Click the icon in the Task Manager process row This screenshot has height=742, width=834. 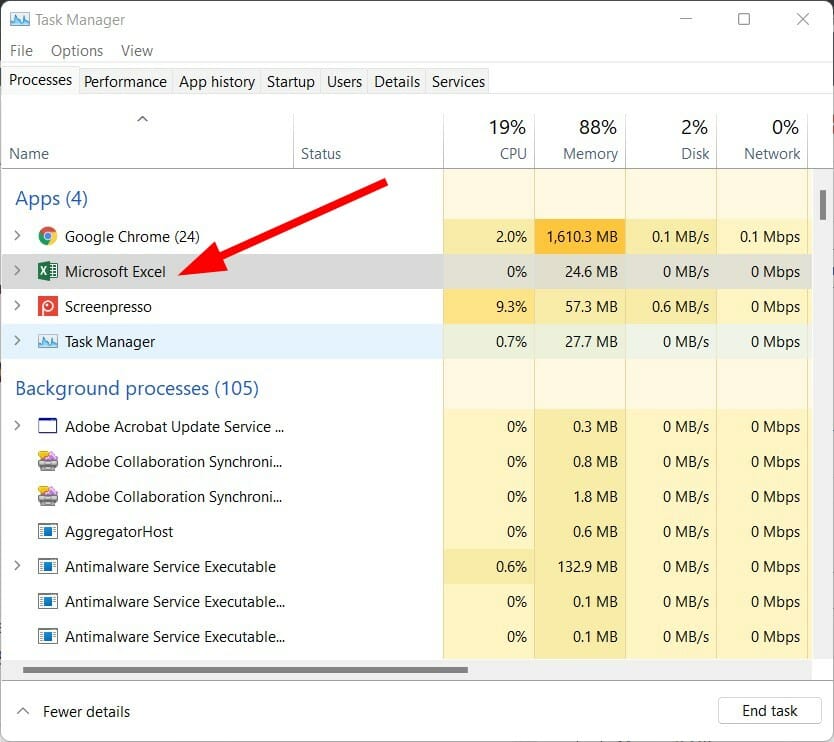coord(48,341)
